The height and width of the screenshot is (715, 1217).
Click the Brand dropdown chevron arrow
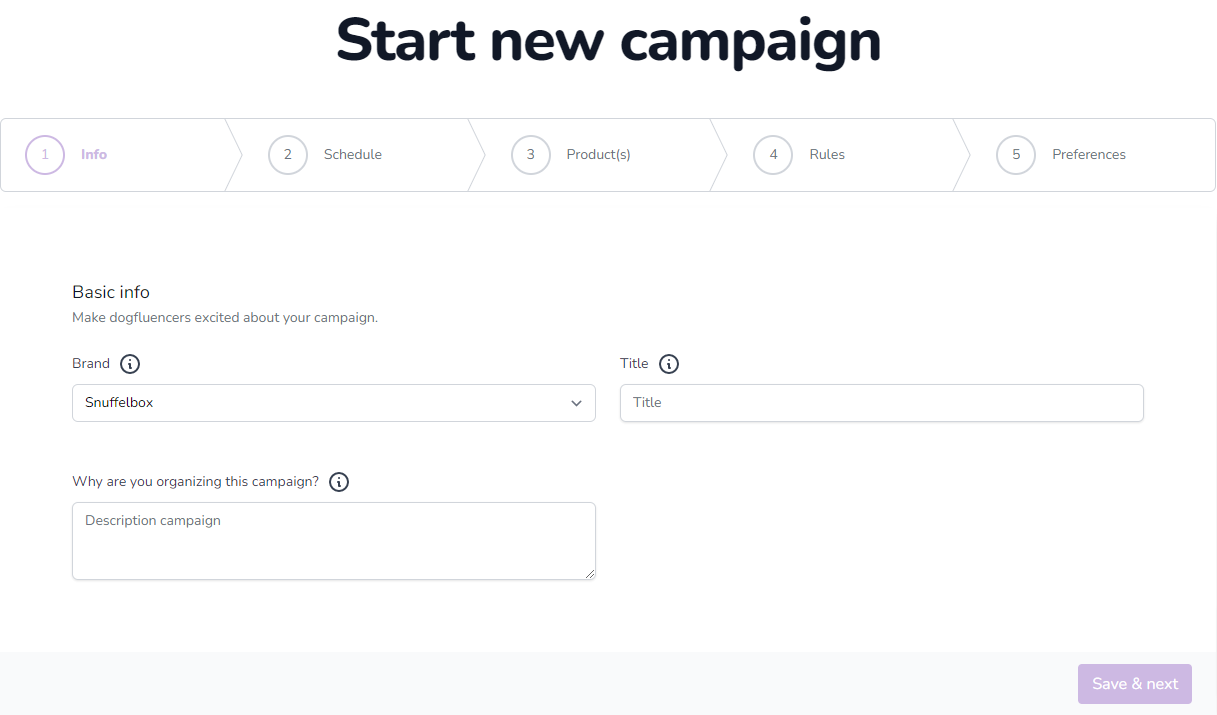[576, 402]
